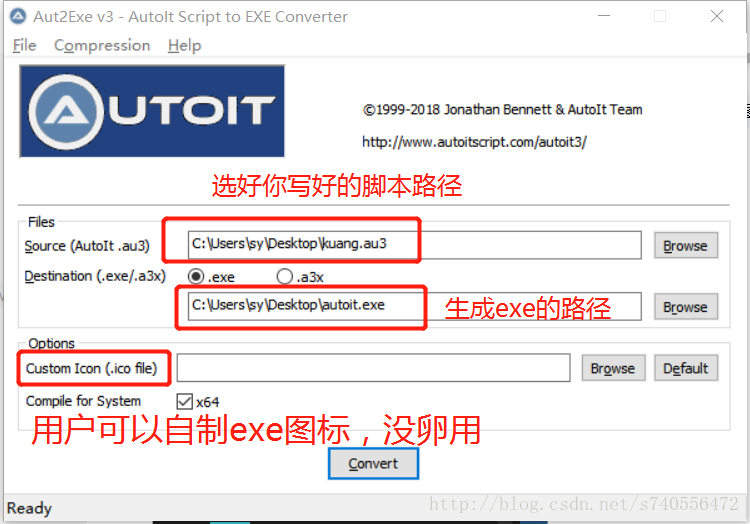The image size is (750, 524).
Task: Click the Convert button
Action: point(373,463)
